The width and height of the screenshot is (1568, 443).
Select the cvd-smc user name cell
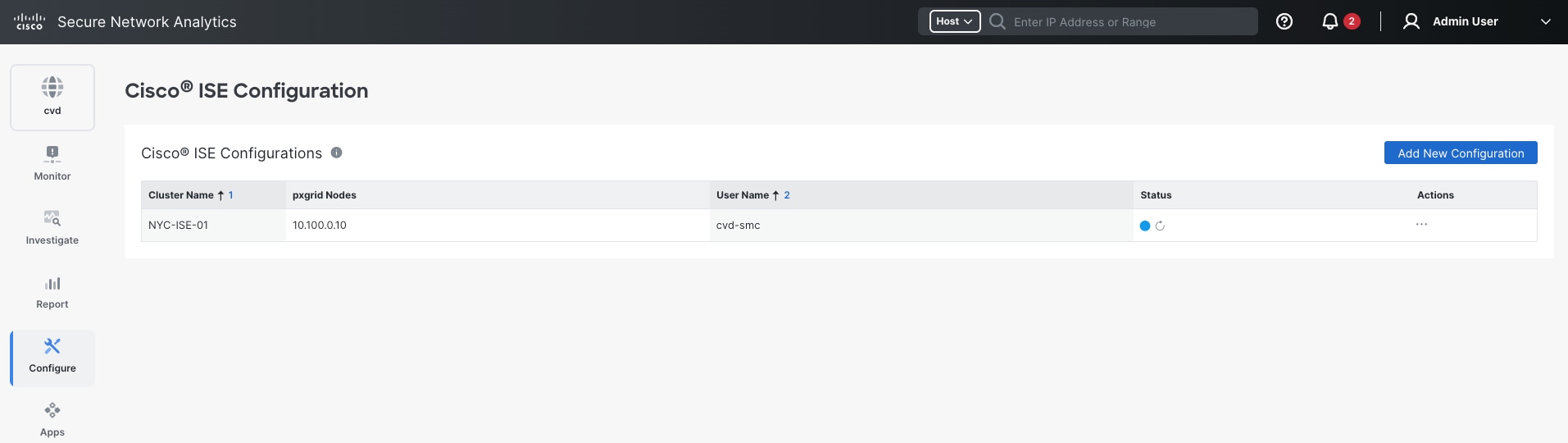pyautogui.click(x=921, y=225)
